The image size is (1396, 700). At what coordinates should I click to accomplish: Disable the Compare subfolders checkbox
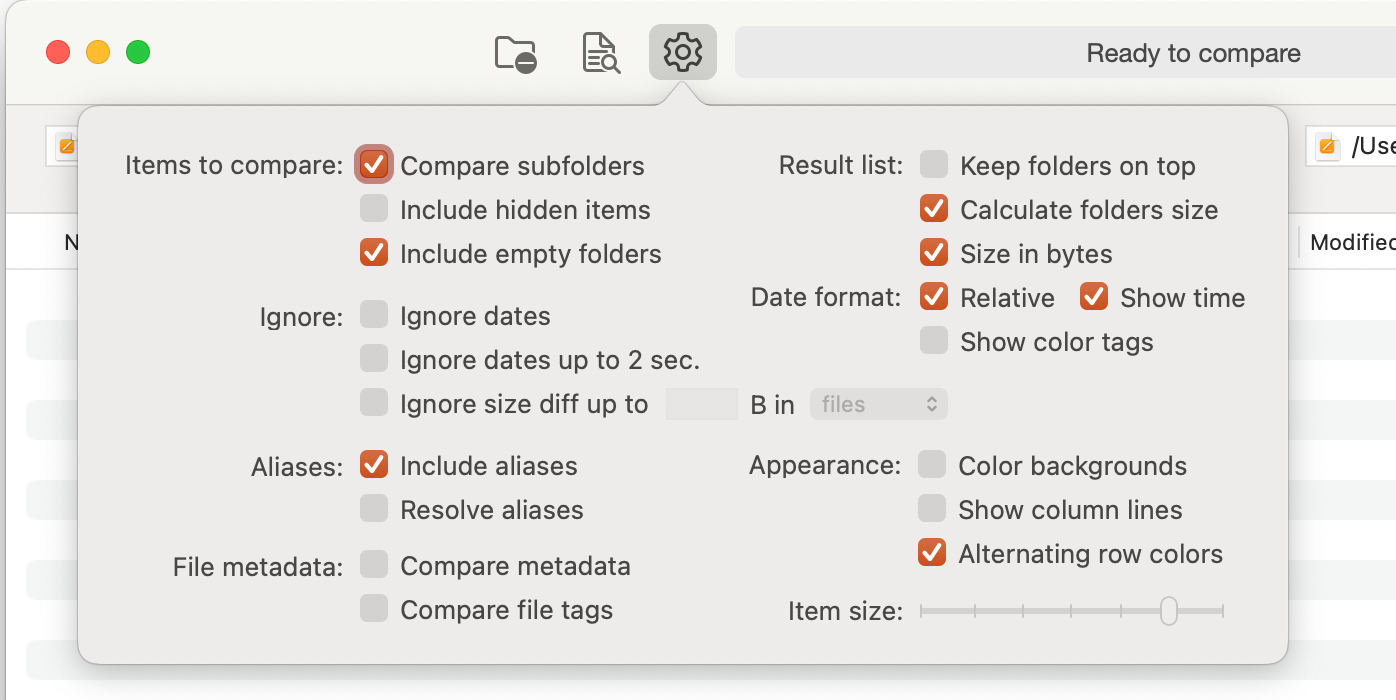pyautogui.click(x=374, y=165)
